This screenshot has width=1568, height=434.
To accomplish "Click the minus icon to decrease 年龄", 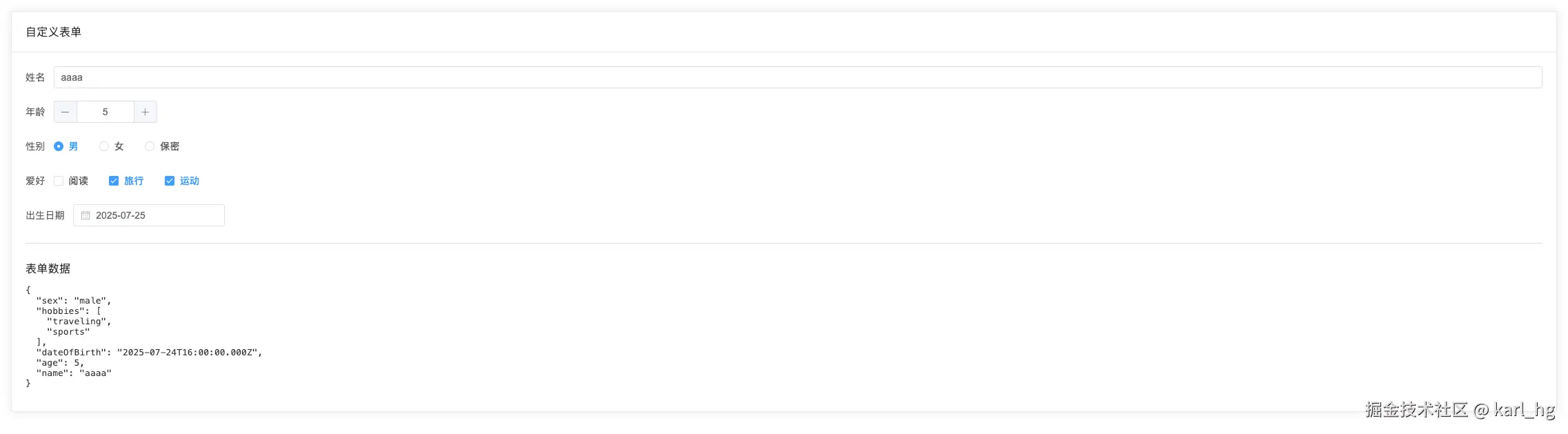I will pyautogui.click(x=66, y=111).
